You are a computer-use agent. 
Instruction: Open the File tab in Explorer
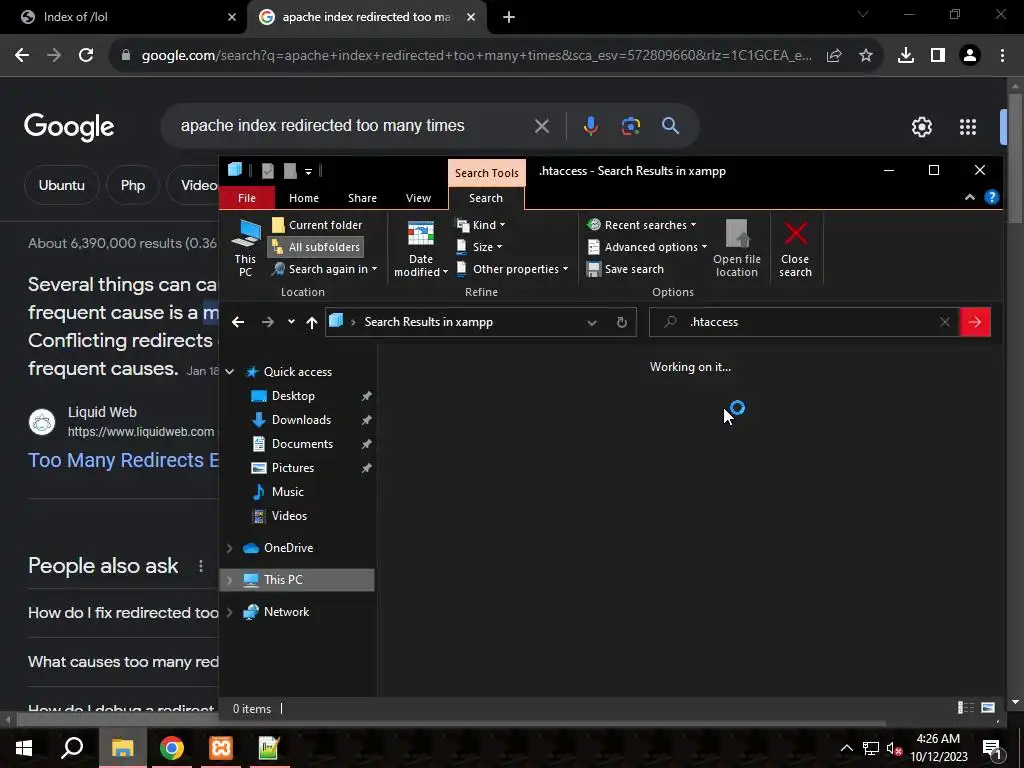247,198
